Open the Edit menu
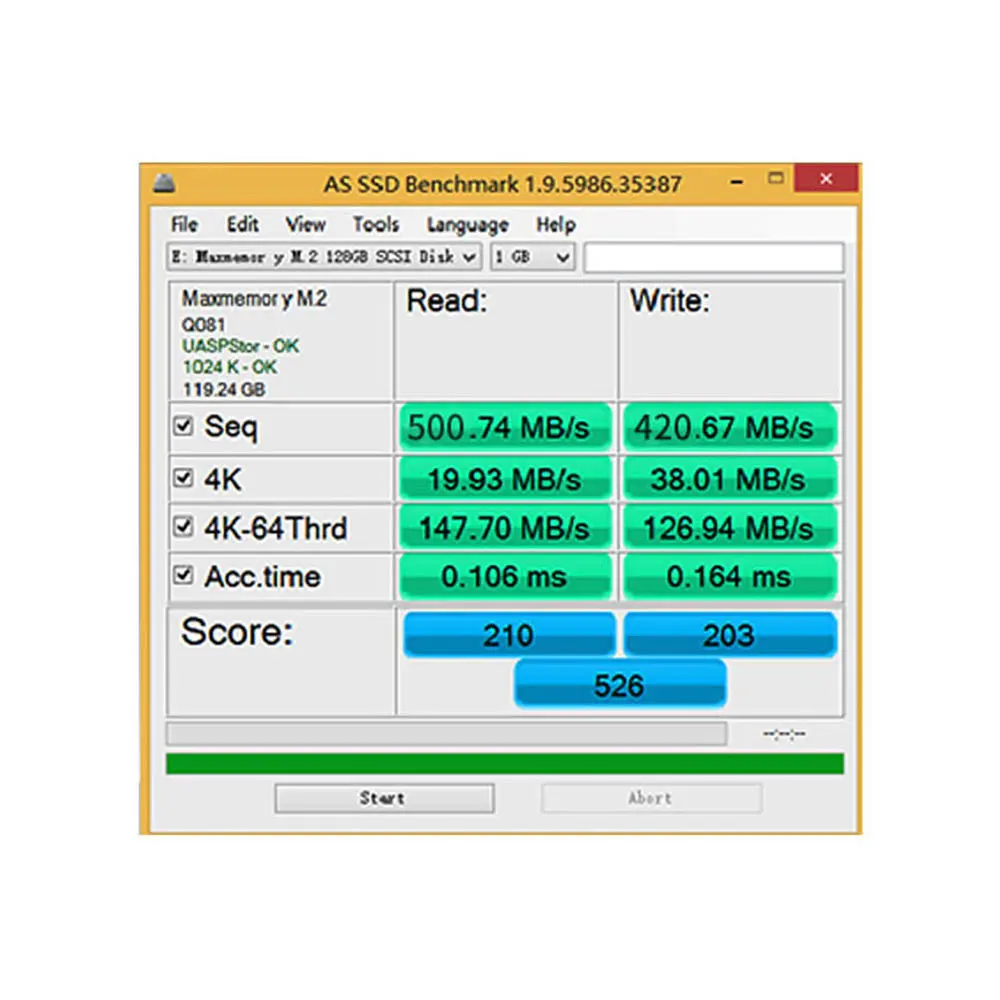The width and height of the screenshot is (1000, 1000). 242,224
